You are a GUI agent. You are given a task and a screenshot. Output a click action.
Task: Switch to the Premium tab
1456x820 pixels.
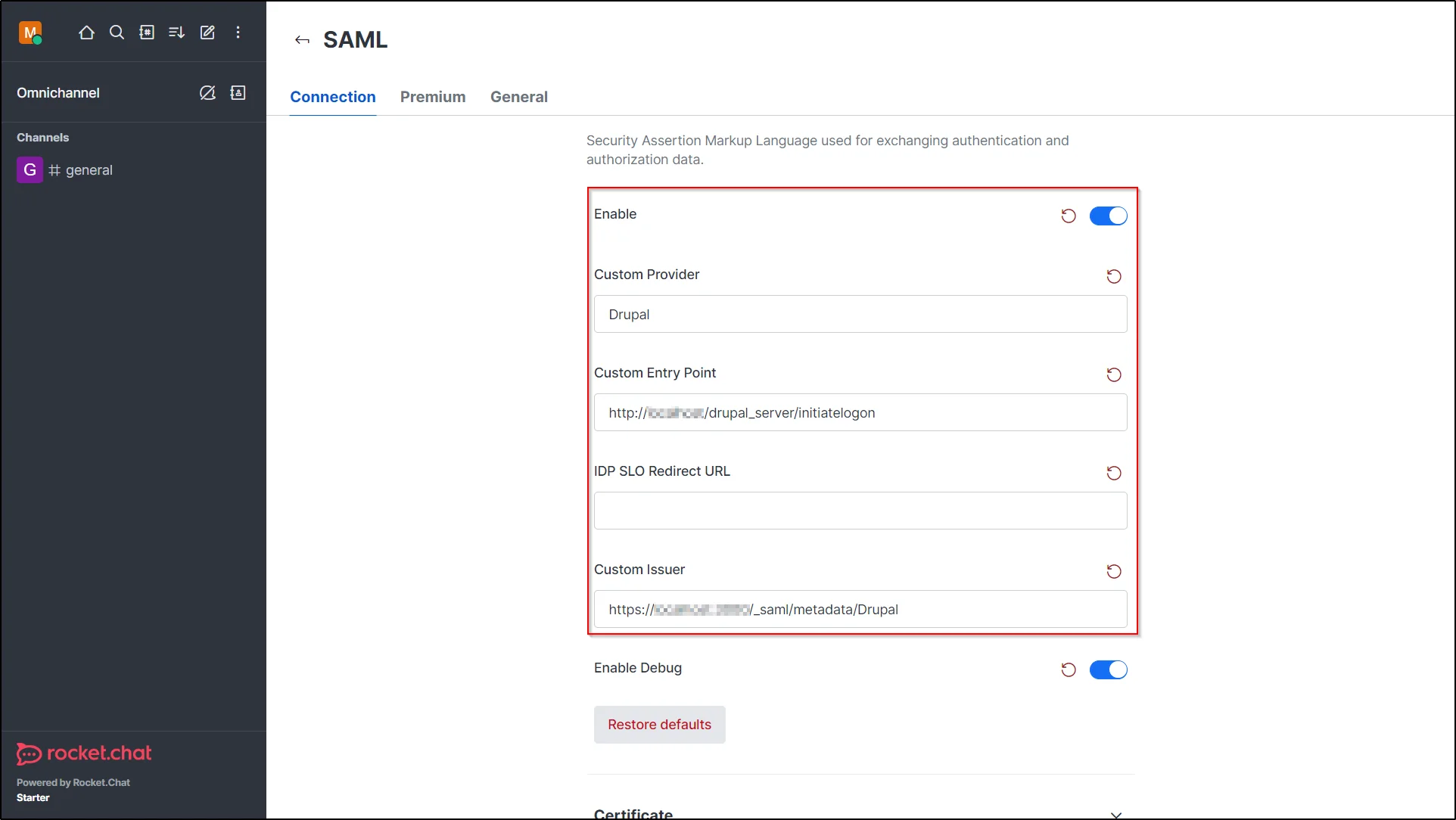433,97
